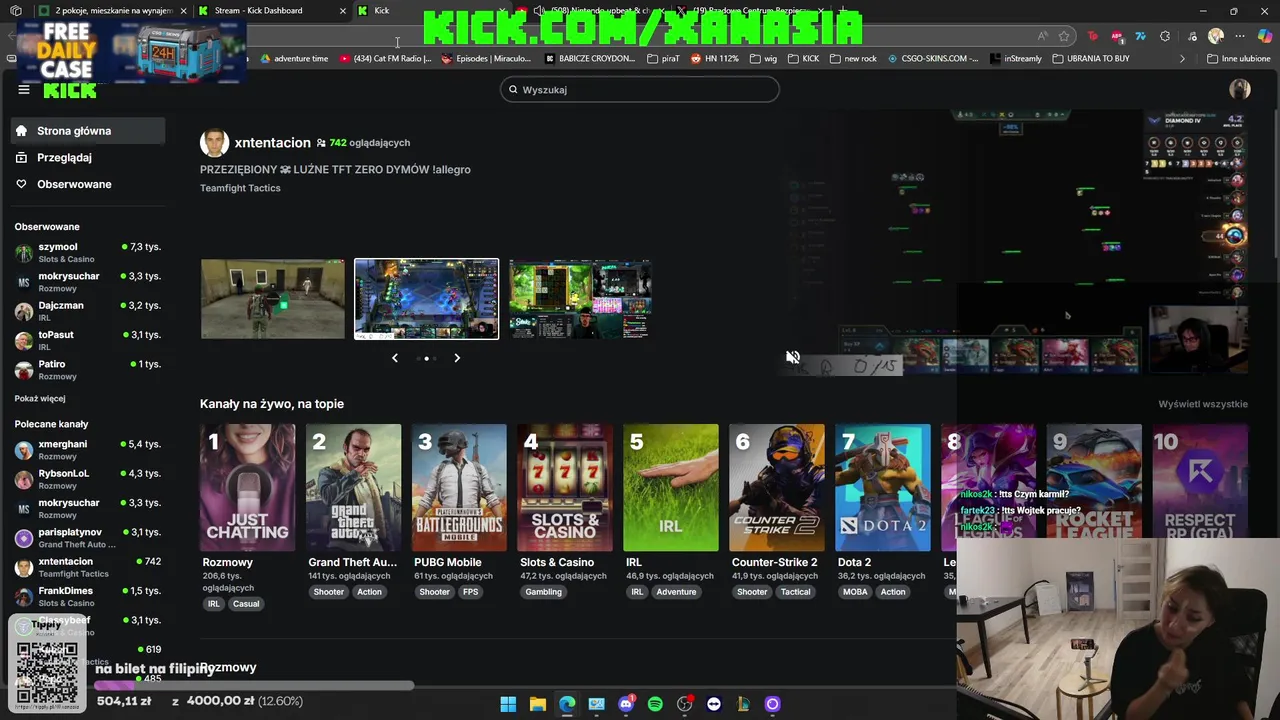
Task: Open Windows Start menu
Action: click(508, 704)
